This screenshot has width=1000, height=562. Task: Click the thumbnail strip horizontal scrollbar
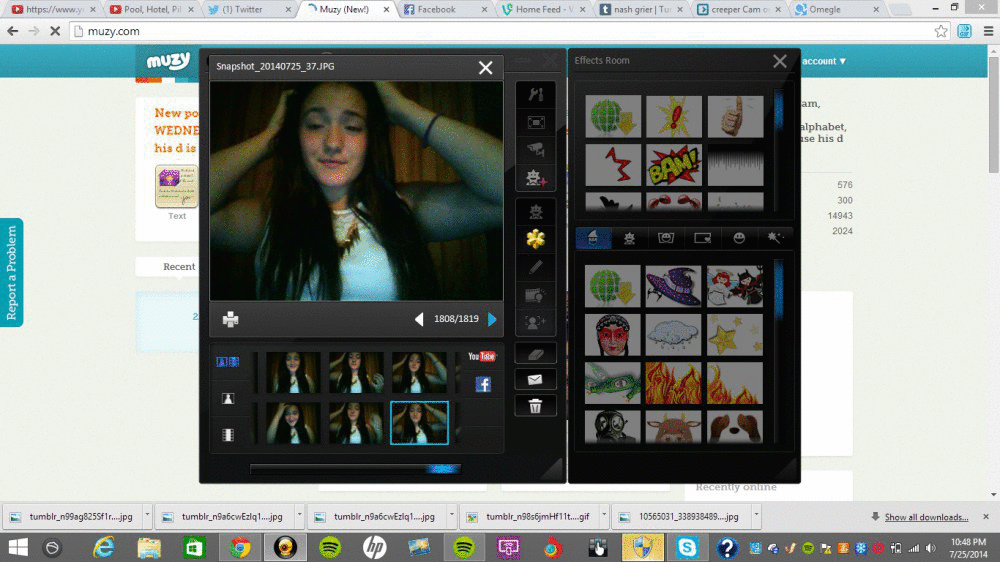coord(355,468)
